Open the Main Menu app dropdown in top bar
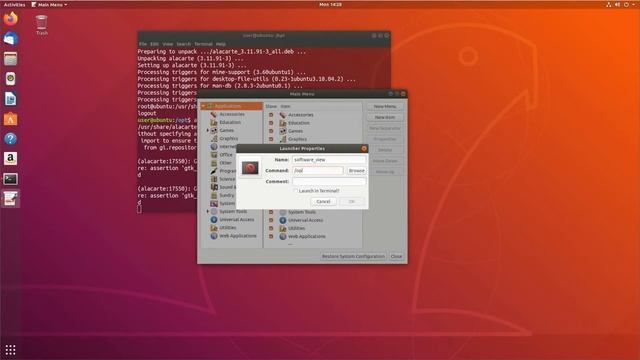Viewport: 640px width, 360px height. pos(49,4)
